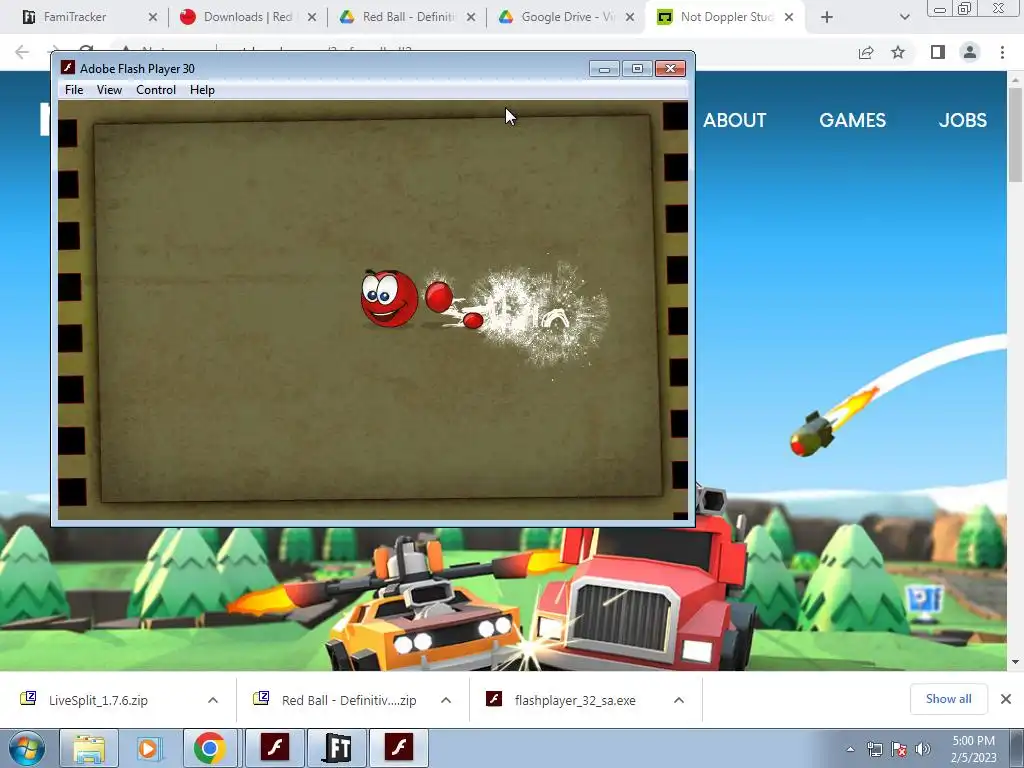Close the Adobe Flash Player window
This screenshot has width=1024, height=768.
coord(670,69)
